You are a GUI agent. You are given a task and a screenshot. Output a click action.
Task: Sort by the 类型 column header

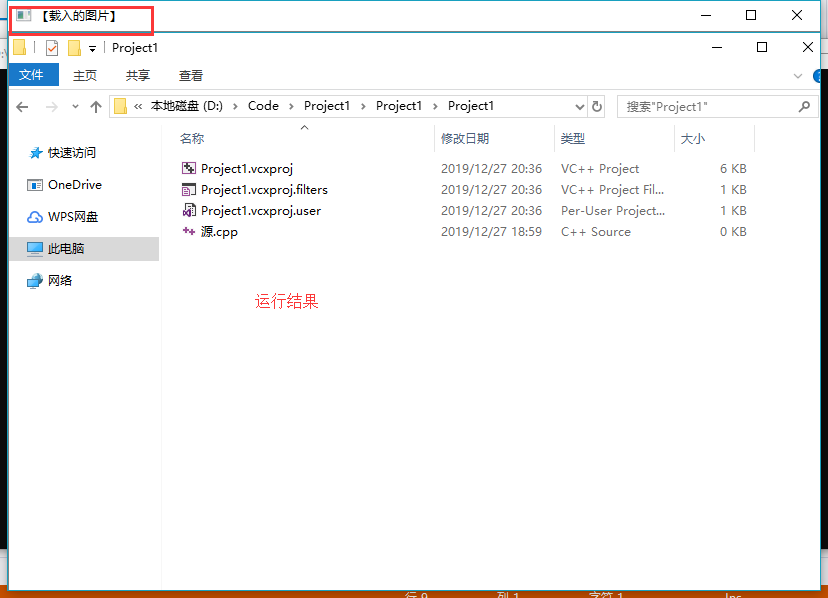tap(573, 138)
